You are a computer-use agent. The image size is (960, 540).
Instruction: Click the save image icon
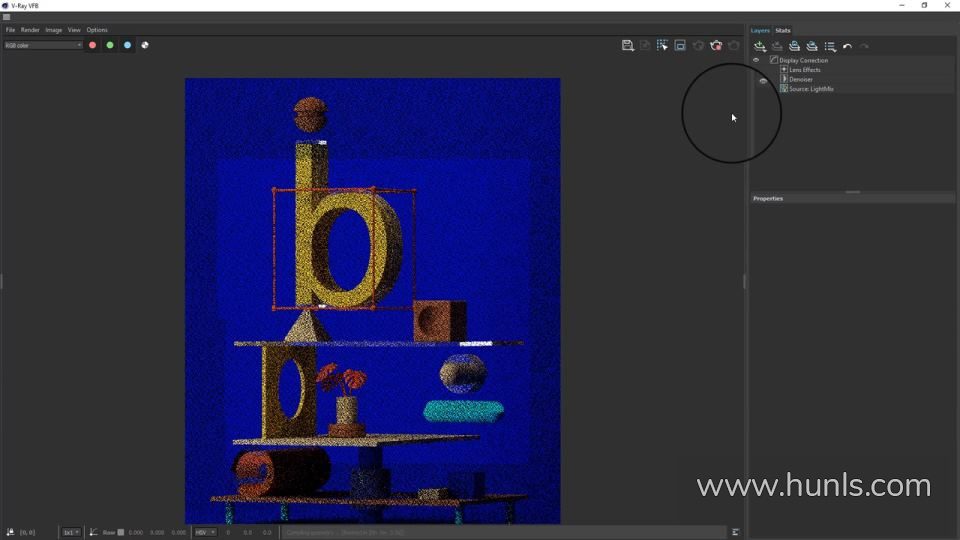click(x=627, y=45)
